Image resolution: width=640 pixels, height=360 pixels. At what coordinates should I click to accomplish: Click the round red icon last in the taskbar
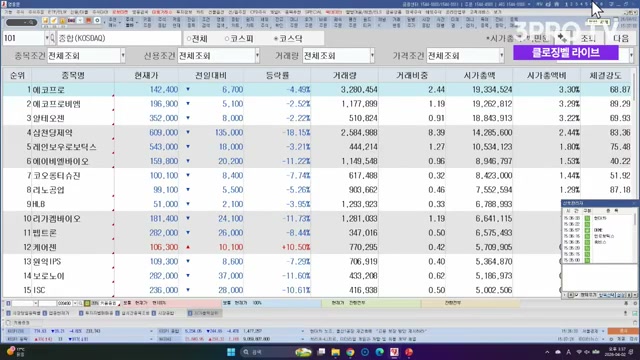point(409,352)
